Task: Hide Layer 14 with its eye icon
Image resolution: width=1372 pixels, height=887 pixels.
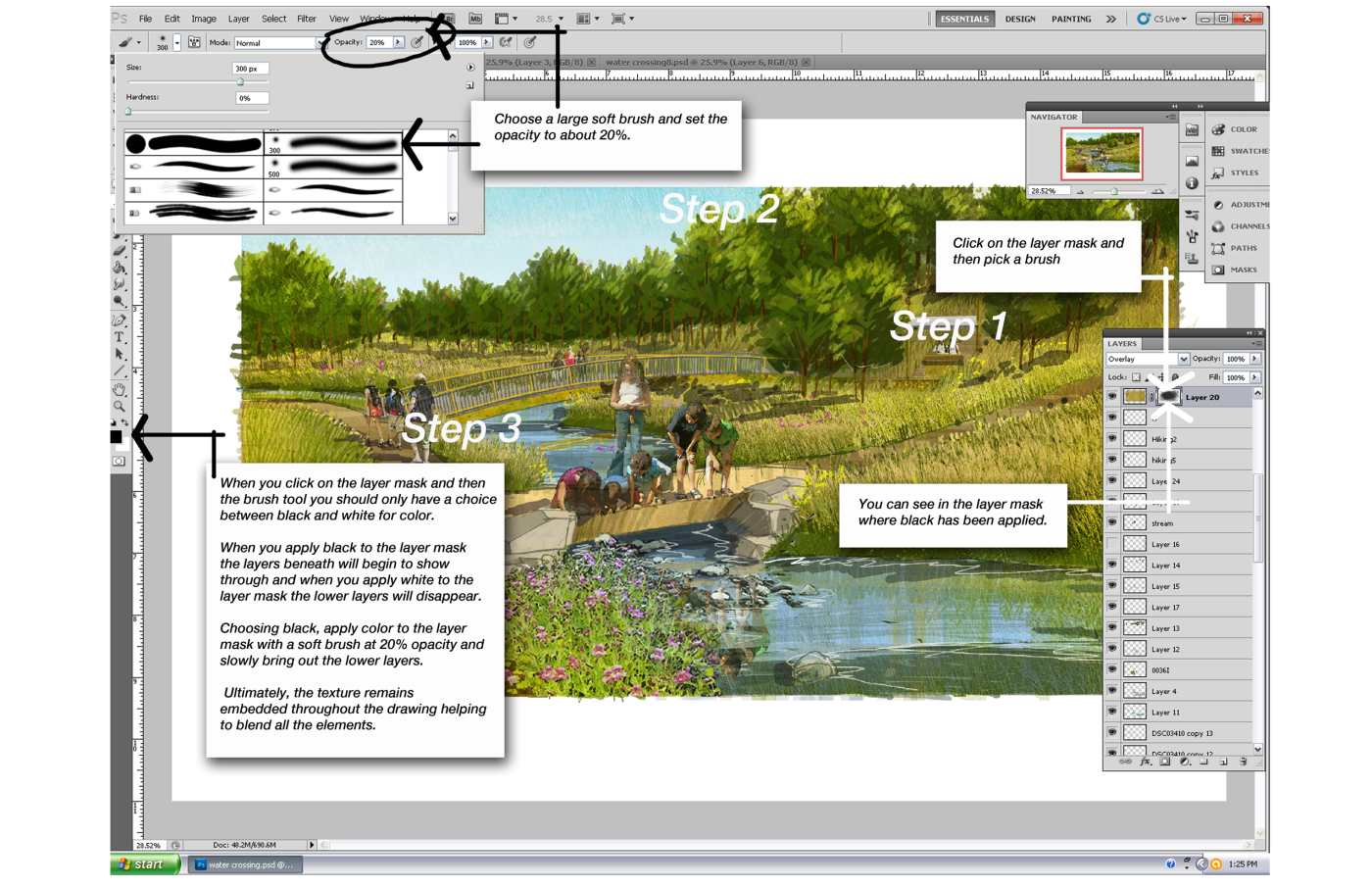Action: [x=1112, y=565]
